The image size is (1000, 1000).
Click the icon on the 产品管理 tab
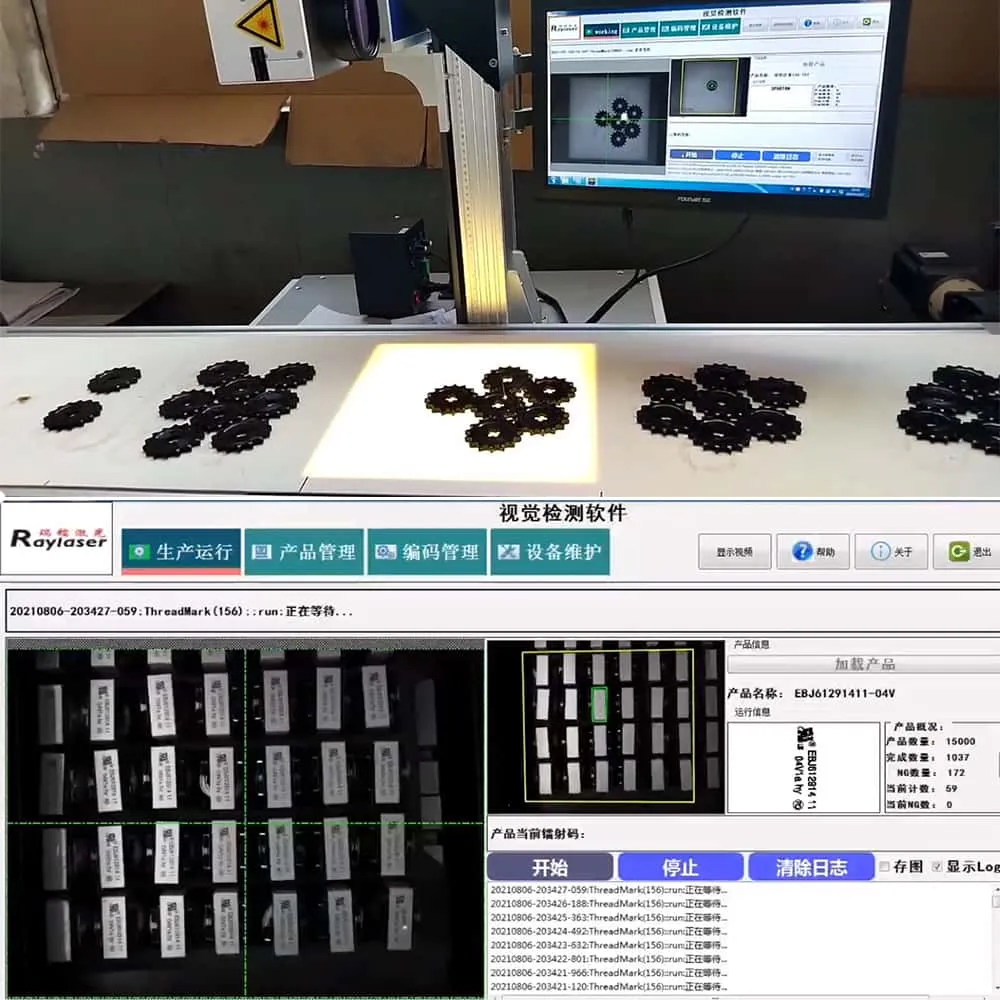[262, 552]
